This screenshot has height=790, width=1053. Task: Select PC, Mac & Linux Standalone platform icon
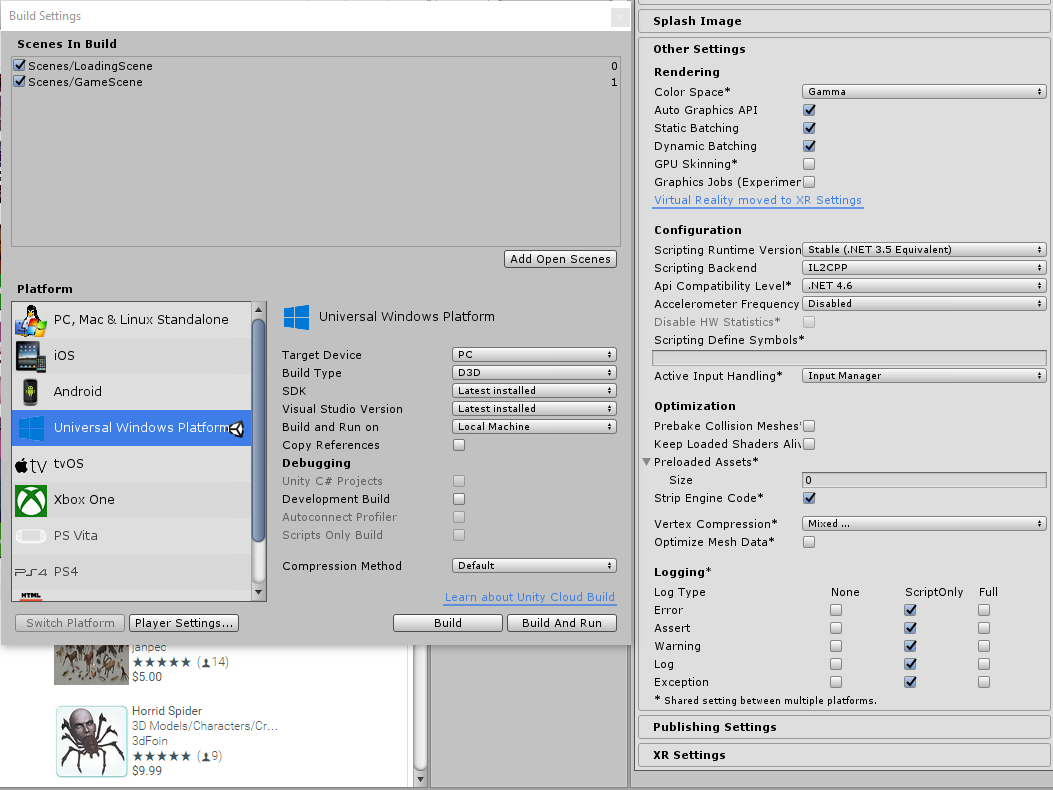coord(31,320)
